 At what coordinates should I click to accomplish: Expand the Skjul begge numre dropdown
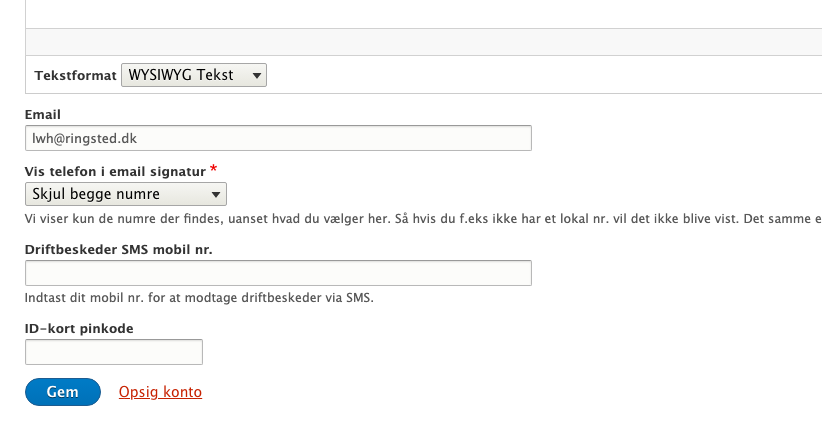pyautogui.click(x=125, y=194)
